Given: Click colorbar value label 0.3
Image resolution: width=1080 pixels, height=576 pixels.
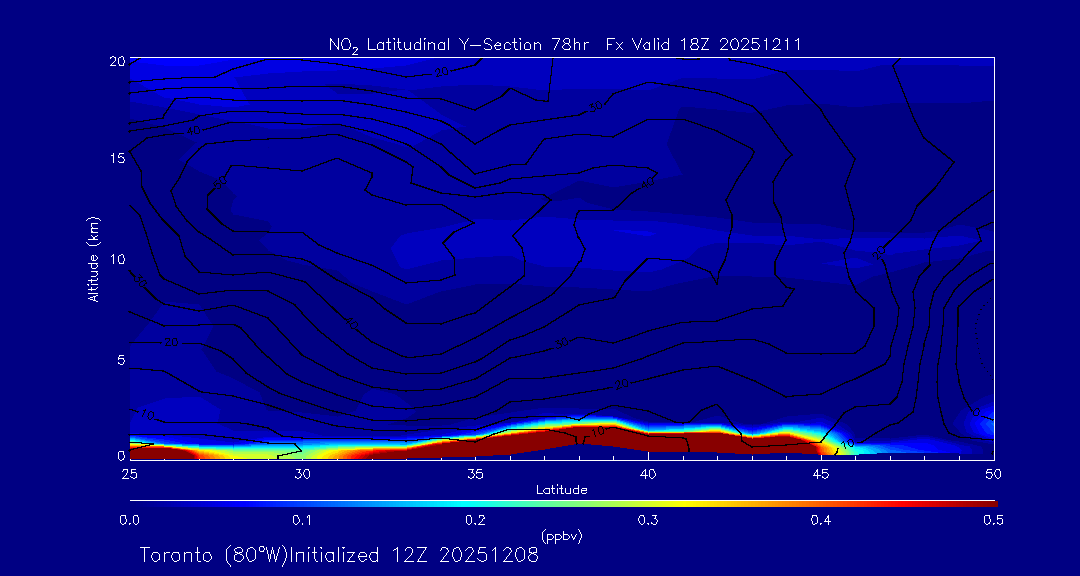Looking at the screenshot, I should click(647, 521).
